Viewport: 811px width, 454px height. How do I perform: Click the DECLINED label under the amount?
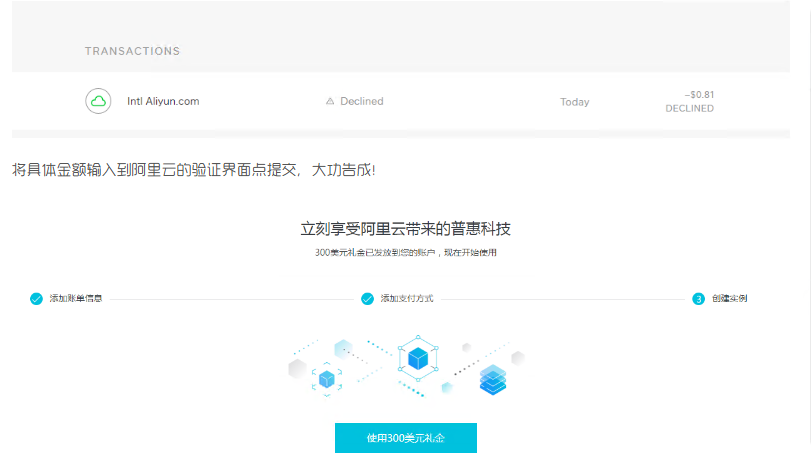pyautogui.click(x=689, y=109)
